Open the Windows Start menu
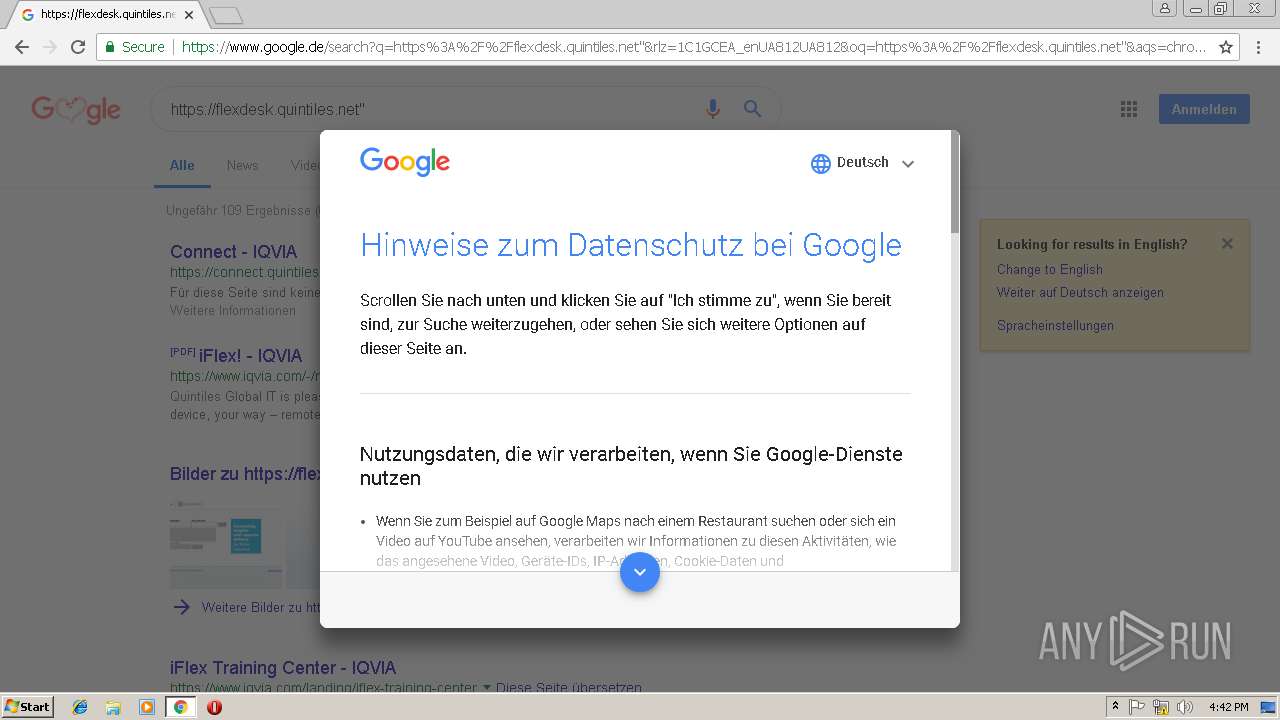 point(27,706)
